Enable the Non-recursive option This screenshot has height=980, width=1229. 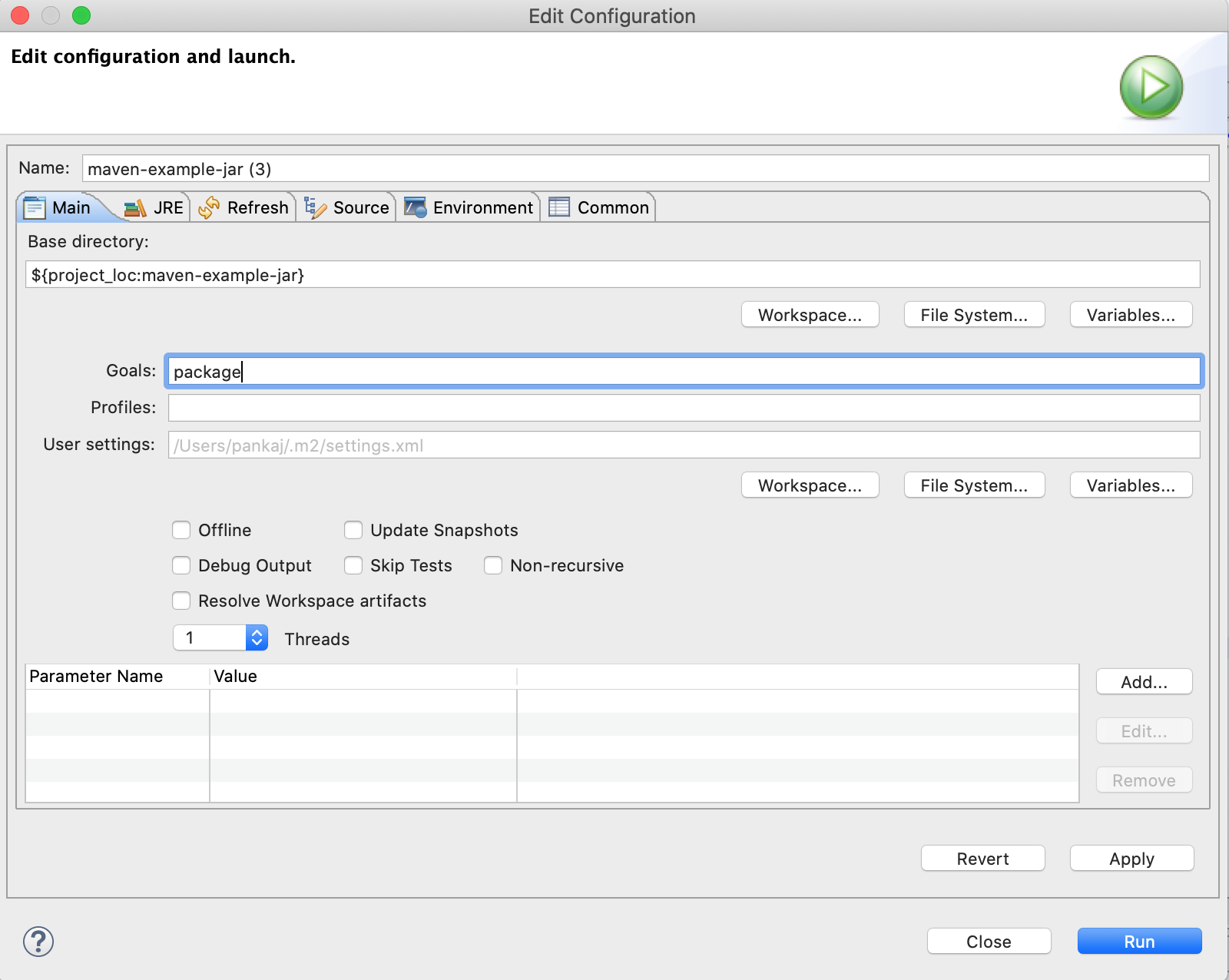(x=493, y=565)
